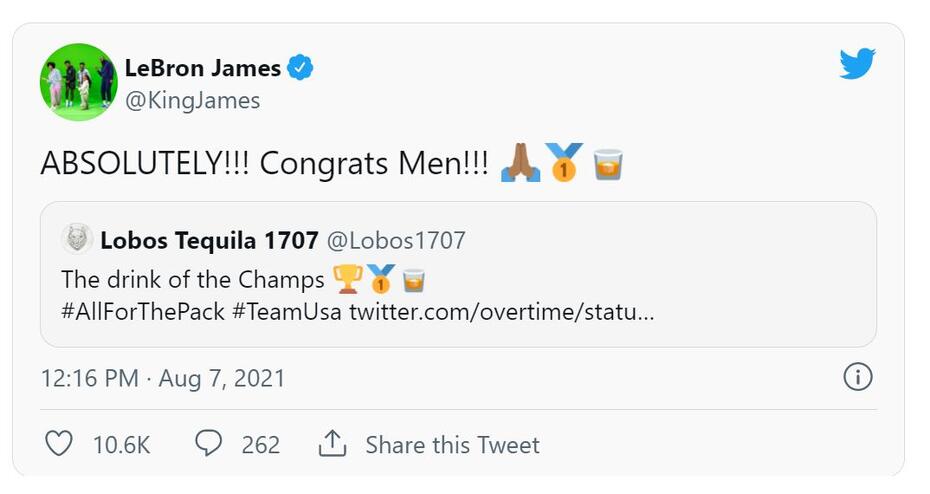Follow the twitter.com/overtime status link
The image size is (930, 494).
pos(501,311)
